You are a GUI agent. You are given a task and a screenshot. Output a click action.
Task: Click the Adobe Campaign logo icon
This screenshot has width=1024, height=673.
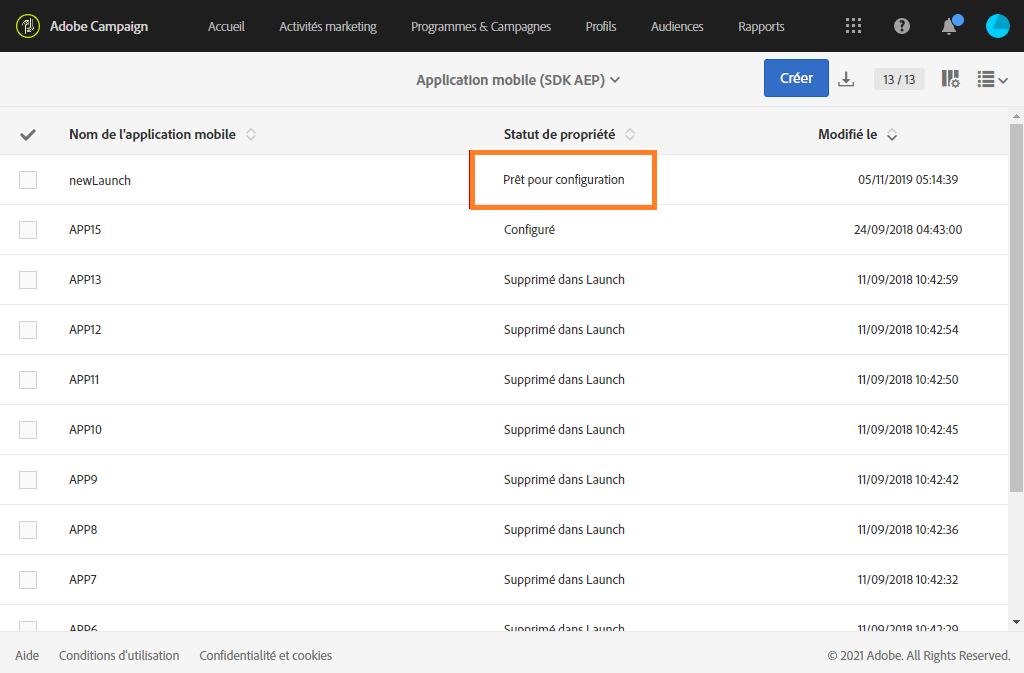click(x=28, y=26)
